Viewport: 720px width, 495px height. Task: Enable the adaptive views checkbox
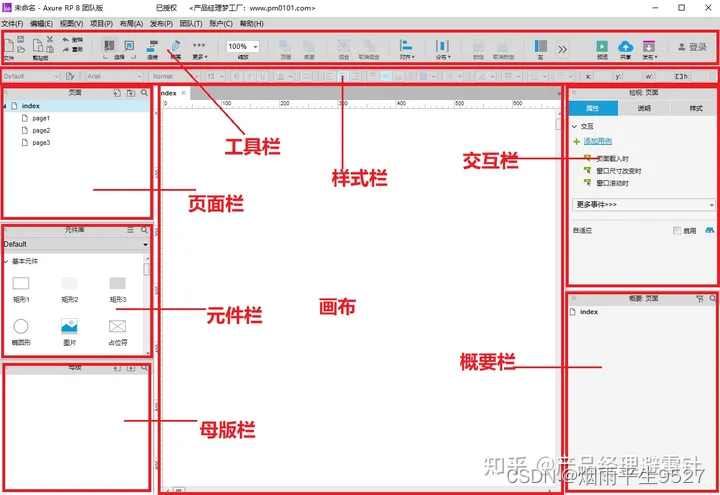click(x=677, y=231)
